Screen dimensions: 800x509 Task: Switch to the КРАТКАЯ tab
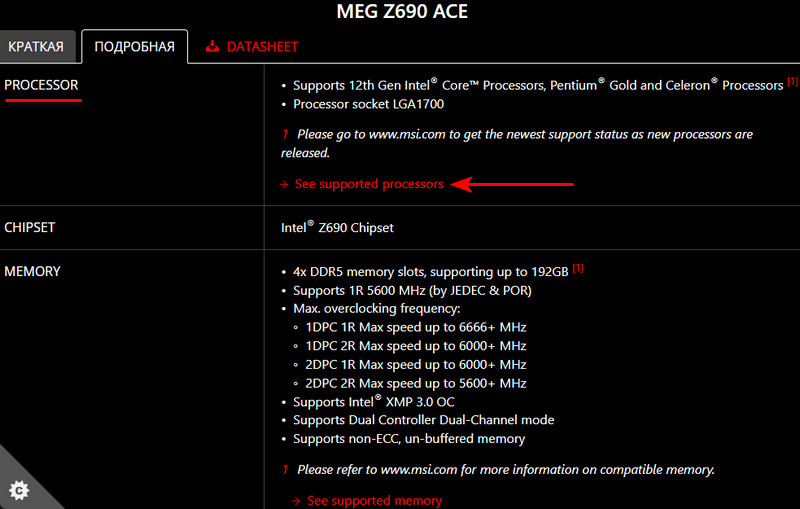pyautogui.click(x=36, y=46)
